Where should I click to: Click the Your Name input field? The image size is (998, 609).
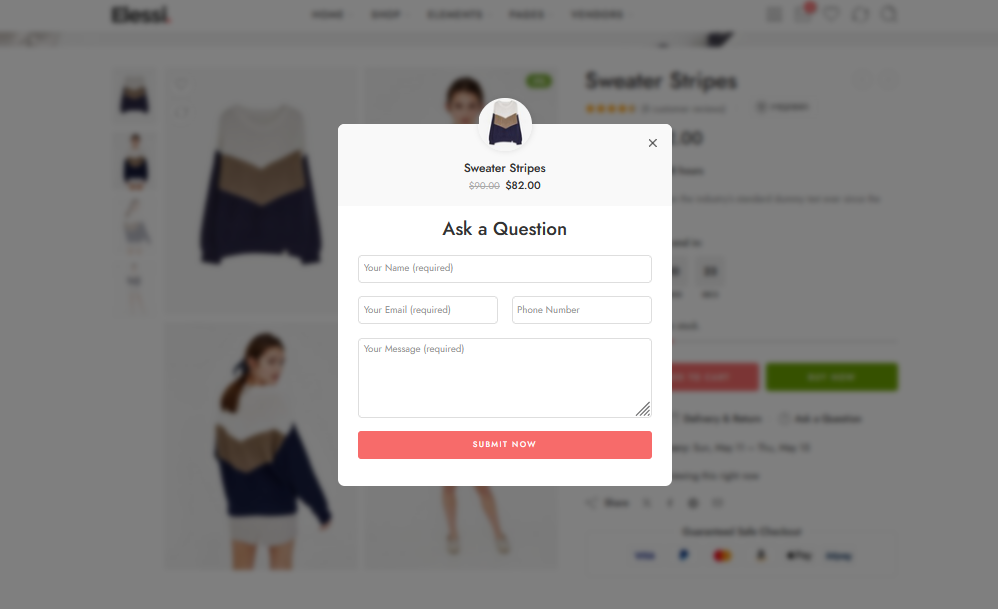click(x=505, y=269)
